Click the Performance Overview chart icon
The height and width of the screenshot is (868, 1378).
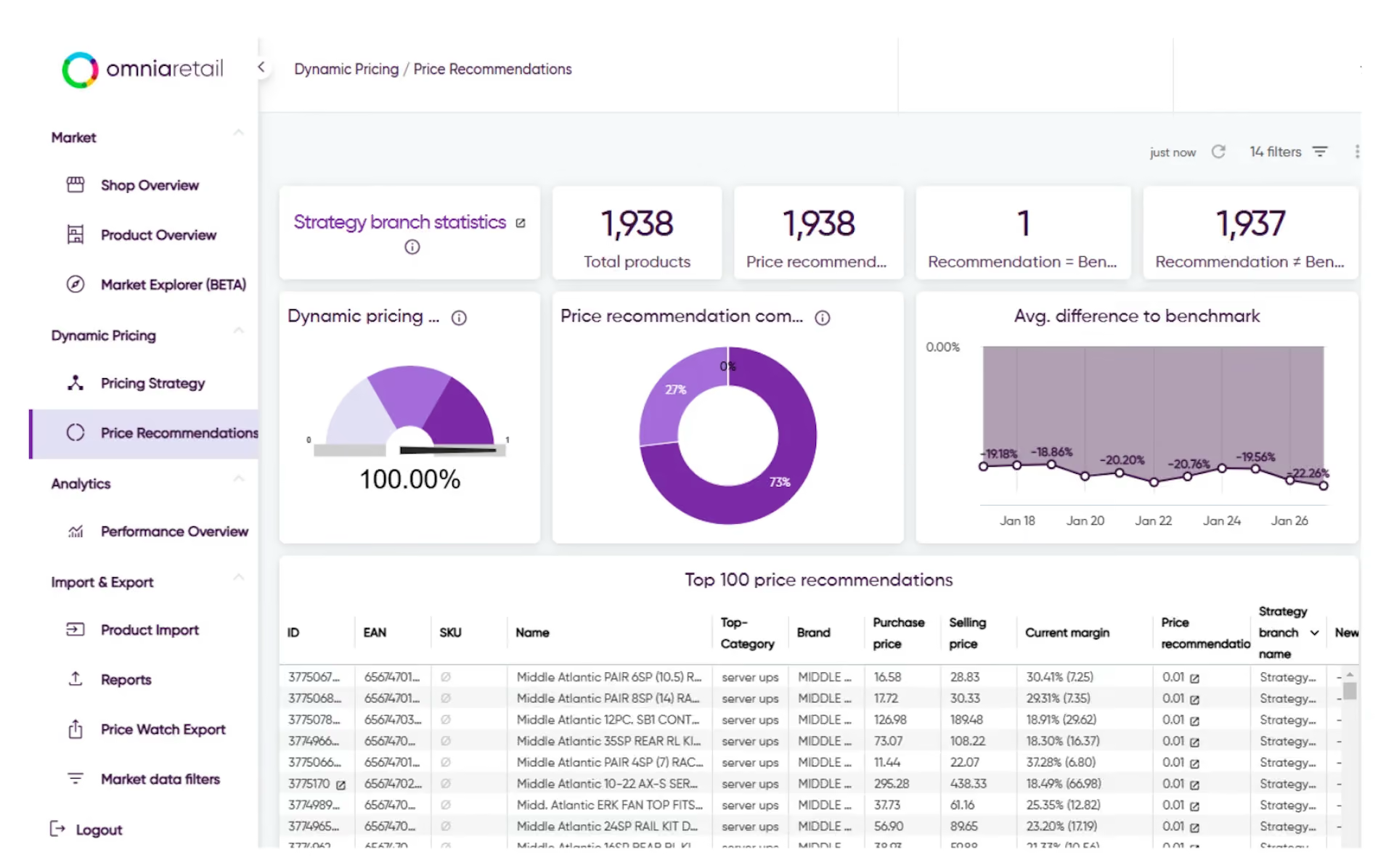tap(76, 531)
